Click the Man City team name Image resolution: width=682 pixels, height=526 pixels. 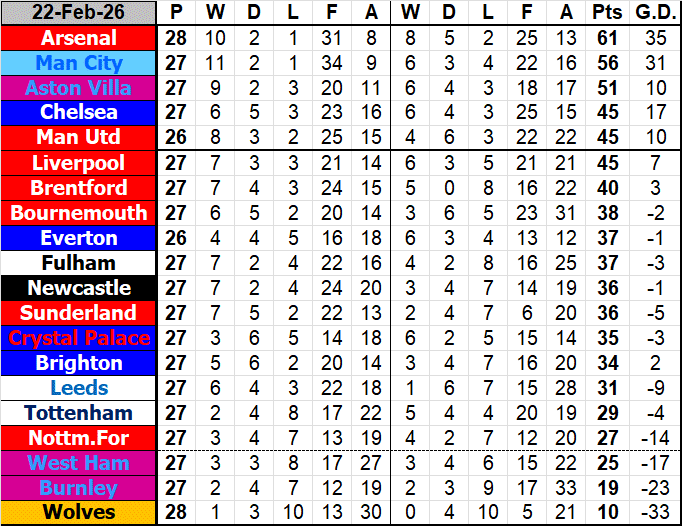[79, 63]
